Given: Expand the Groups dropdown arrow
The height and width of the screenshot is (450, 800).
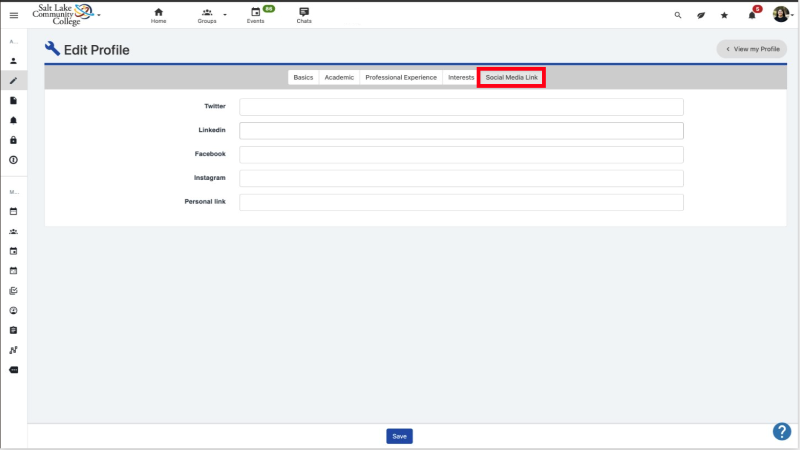Looking at the screenshot, I should [225, 15].
